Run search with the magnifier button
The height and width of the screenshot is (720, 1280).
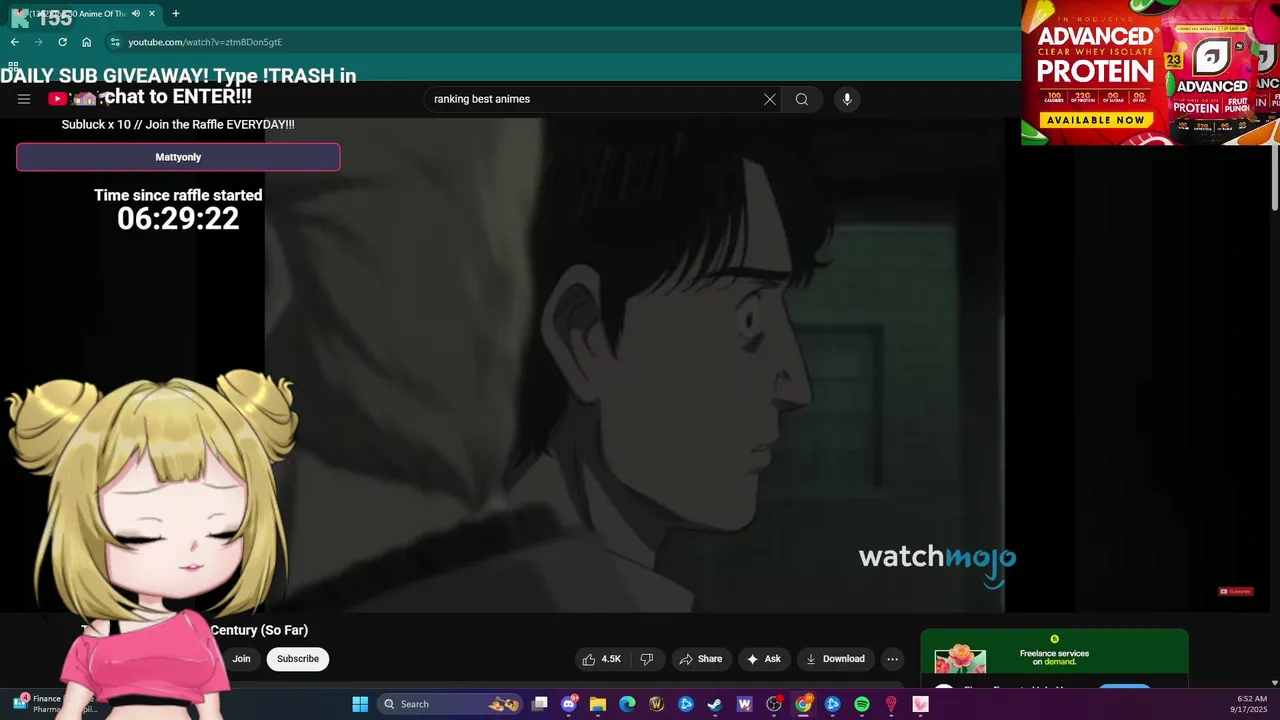[x=802, y=99]
